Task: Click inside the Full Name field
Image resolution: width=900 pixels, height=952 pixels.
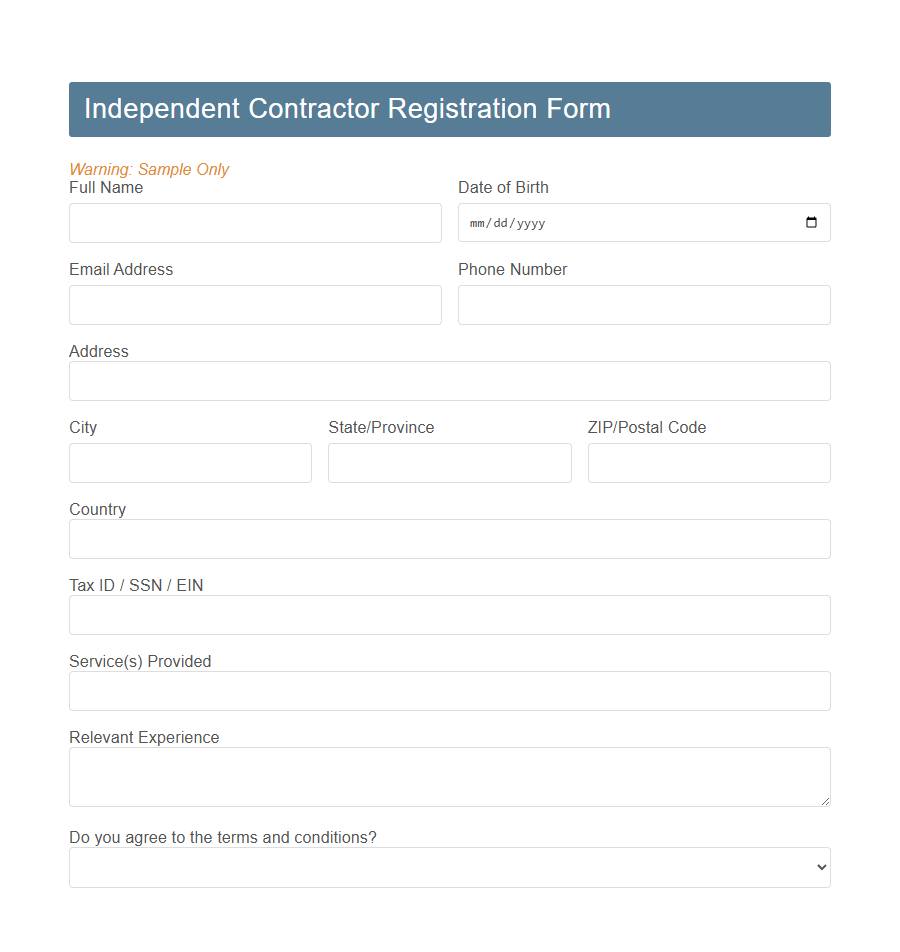Action: point(255,222)
